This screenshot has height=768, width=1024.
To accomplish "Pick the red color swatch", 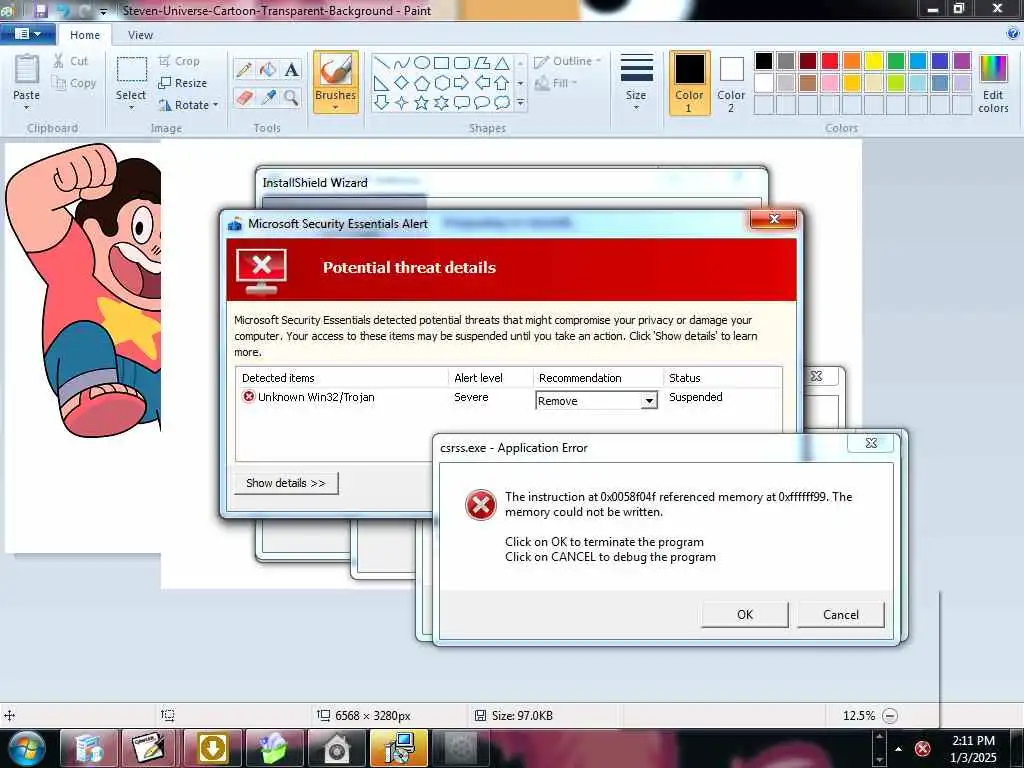I will point(829,61).
